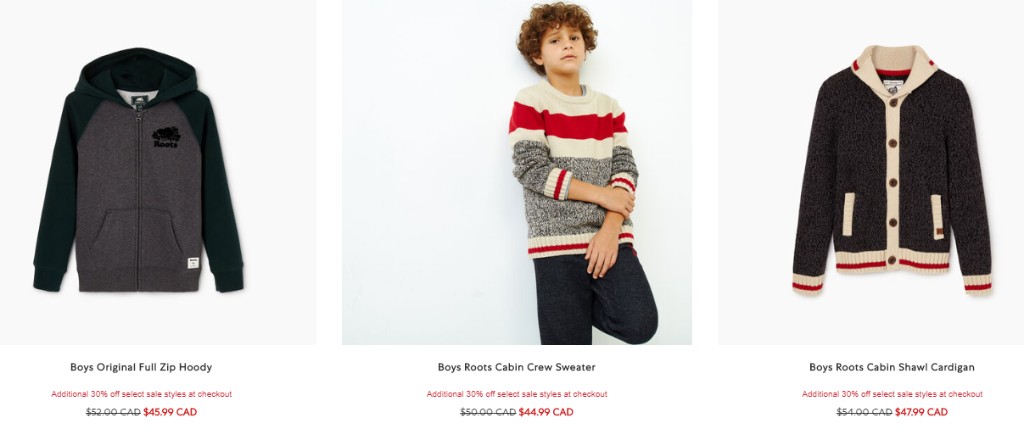The image size is (1024, 429).
Task: Click the Roots beaver logo on the hoody
Action: tap(166, 136)
